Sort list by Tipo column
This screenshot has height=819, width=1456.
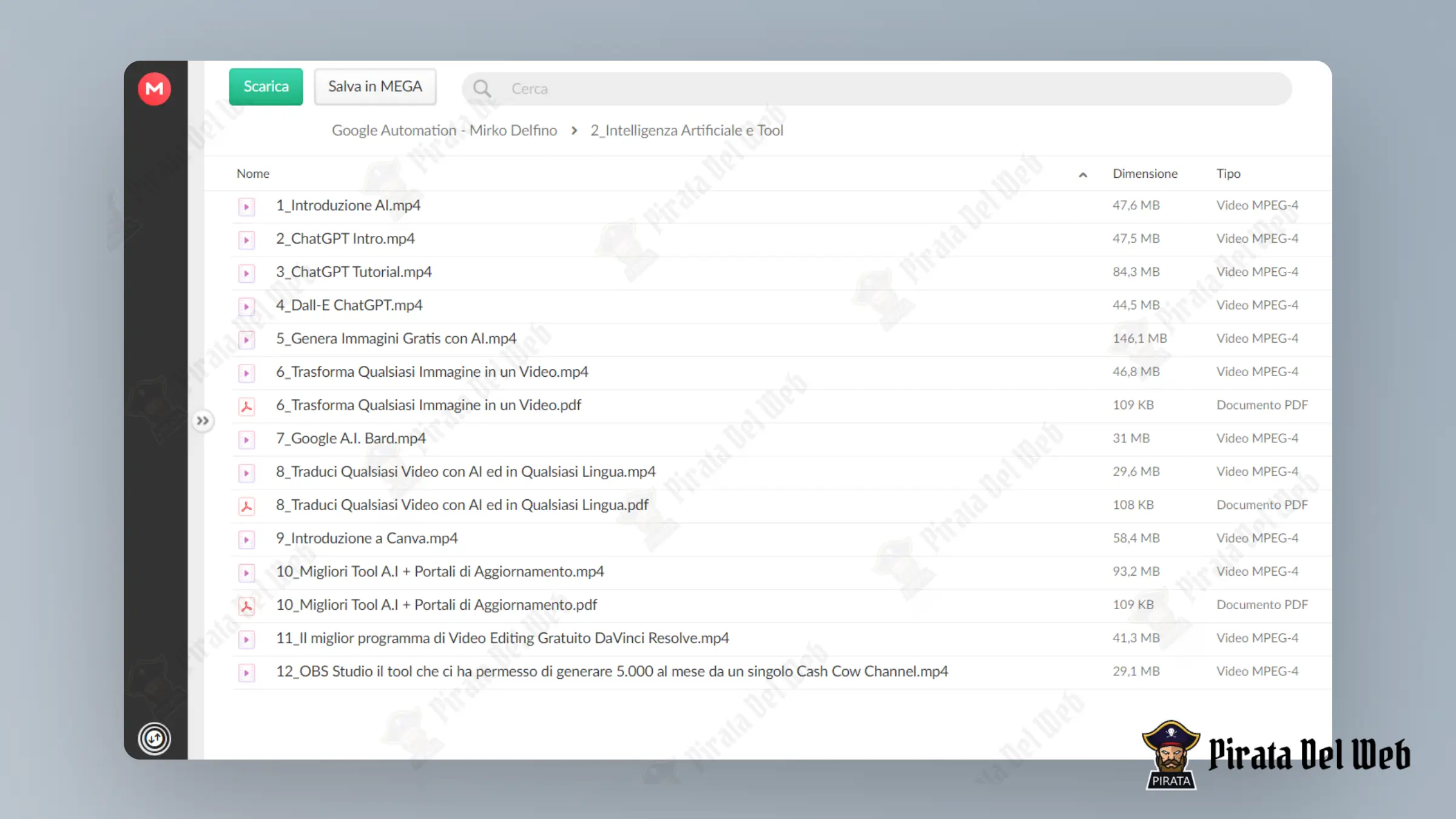[1228, 174]
